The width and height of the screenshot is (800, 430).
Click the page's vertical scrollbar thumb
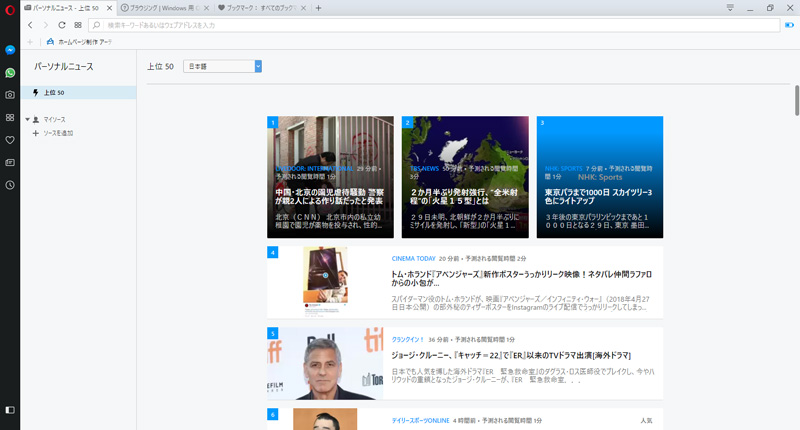pyautogui.click(x=797, y=100)
